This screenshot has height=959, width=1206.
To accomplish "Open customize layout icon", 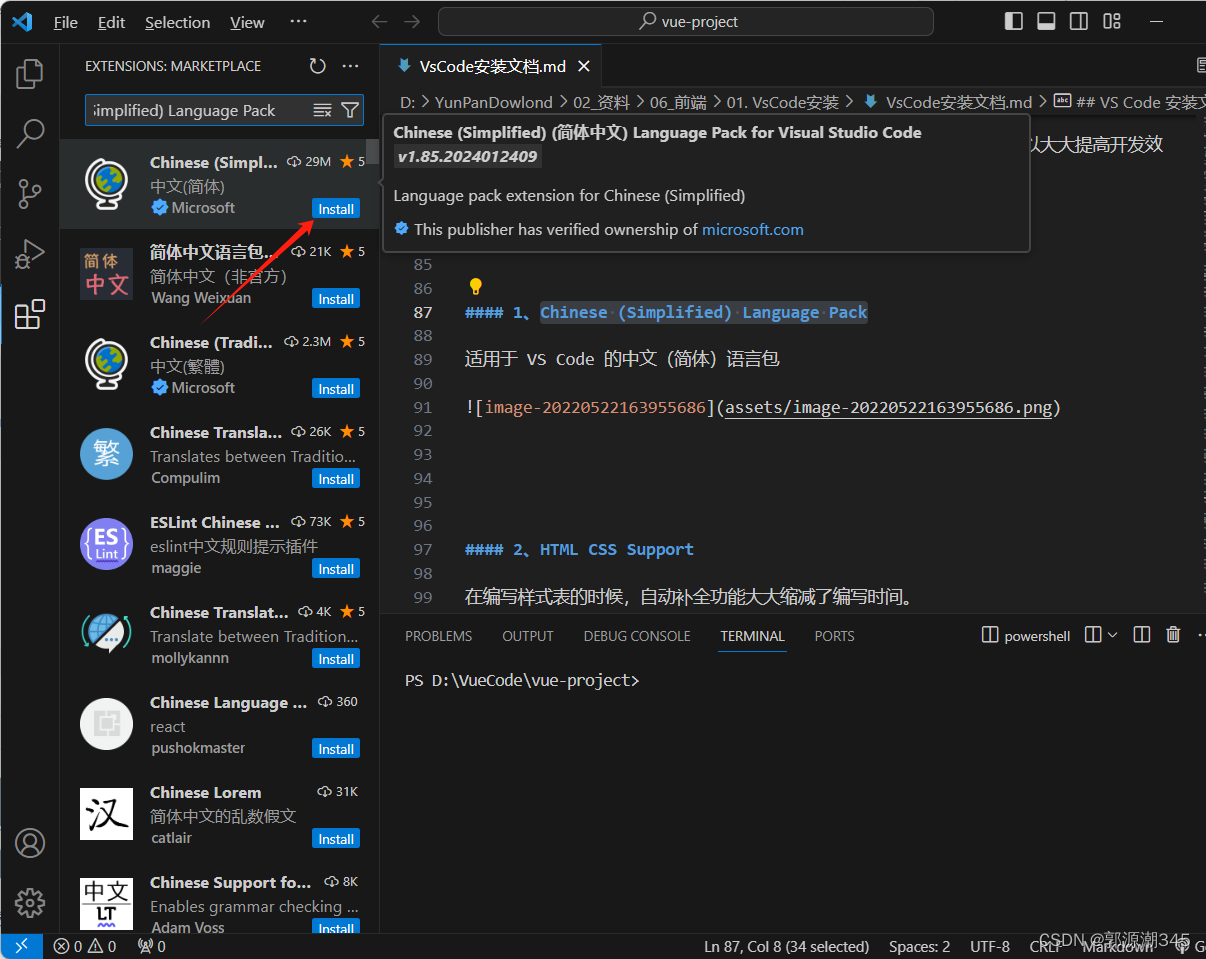I will pyautogui.click(x=1111, y=21).
